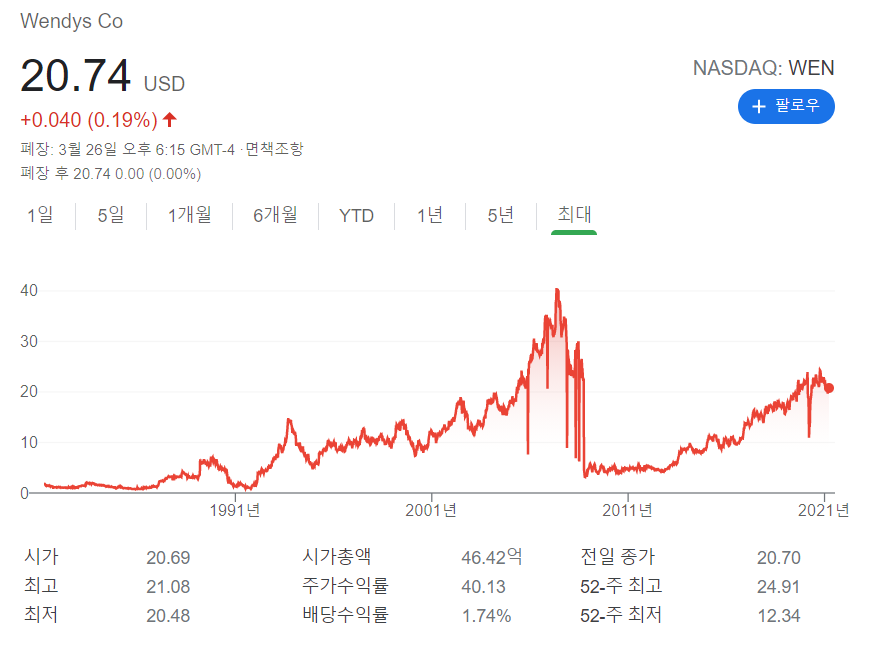Click the y-axis 40 label
Image resolution: width=883 pixels, height=649 pixels.
(x=29, y=291)
